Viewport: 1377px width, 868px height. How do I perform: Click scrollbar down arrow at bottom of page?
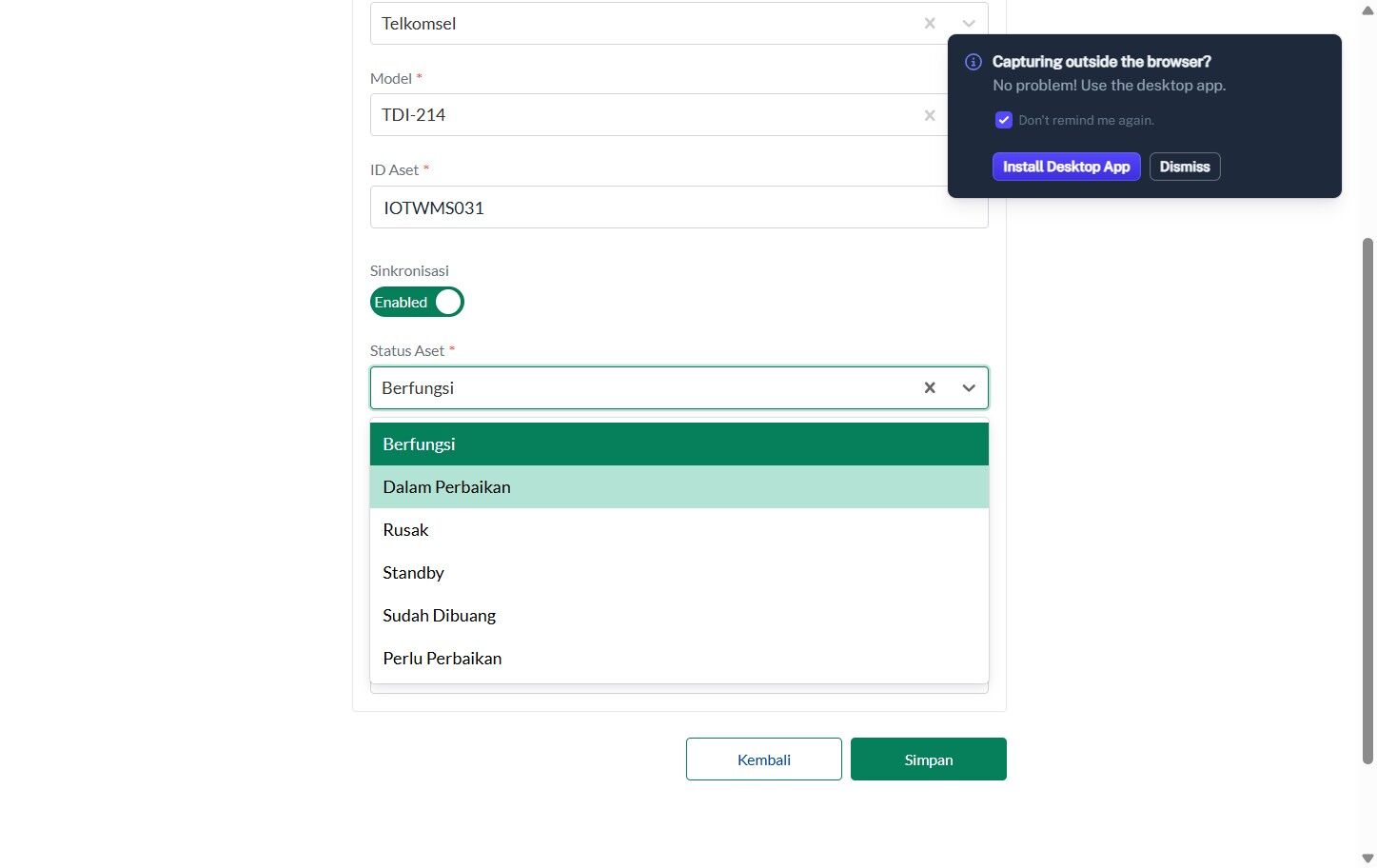point(1368,858)
